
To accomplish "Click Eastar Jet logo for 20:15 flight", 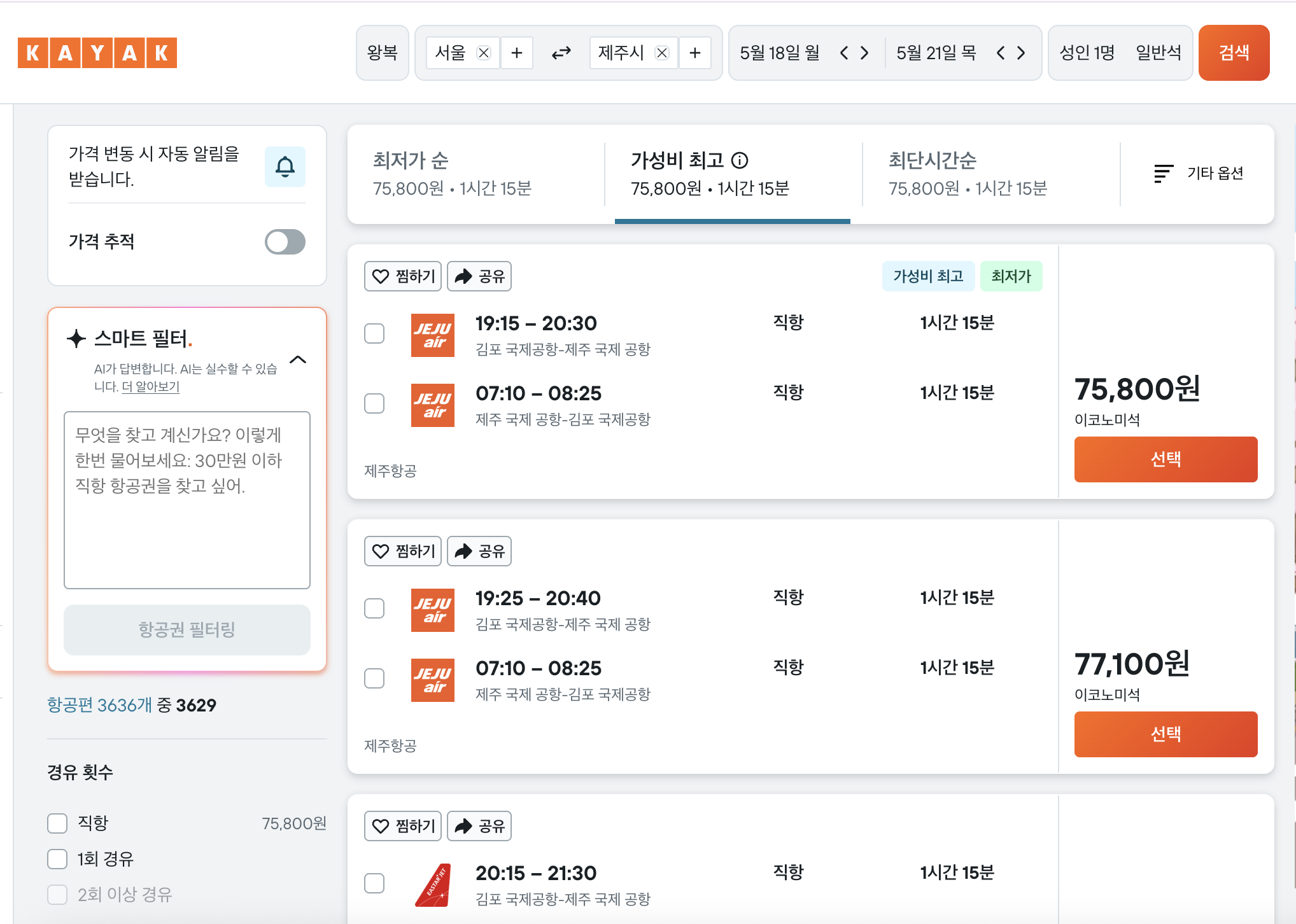I will (x=433, y=885).
